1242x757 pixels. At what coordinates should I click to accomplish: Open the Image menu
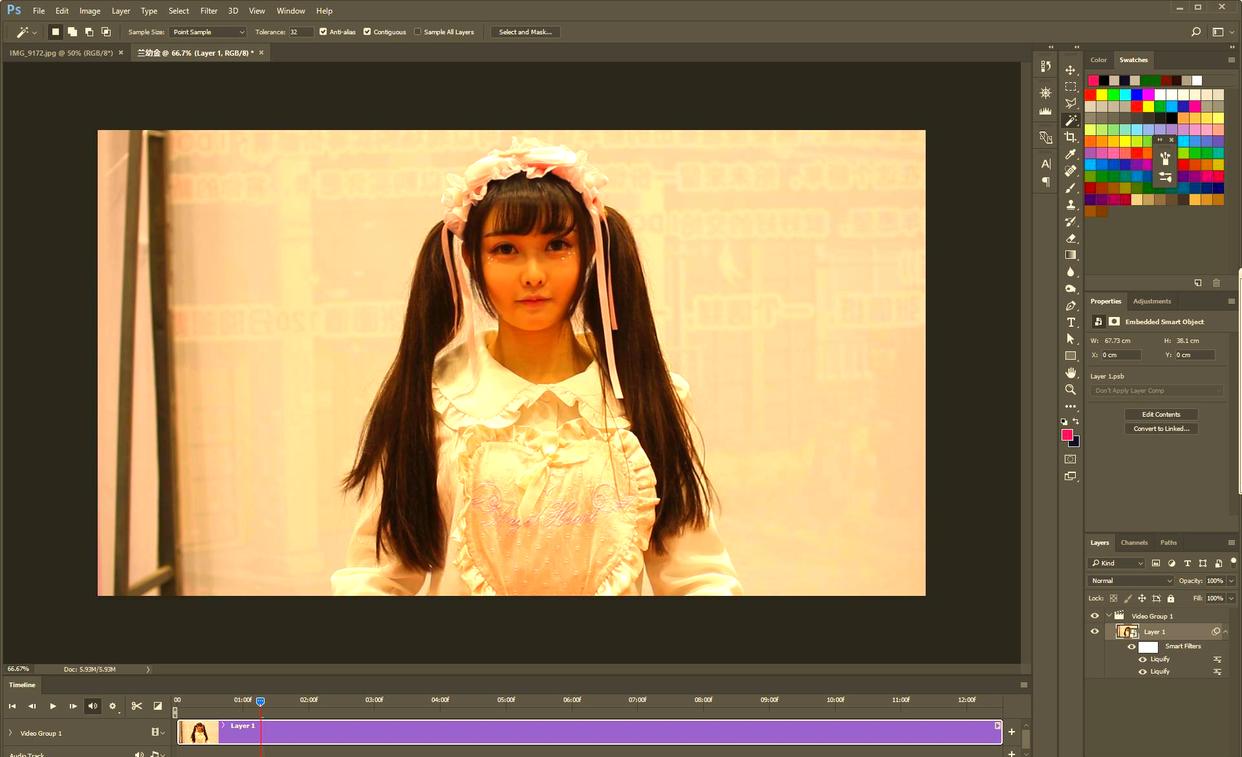(90, 11)
